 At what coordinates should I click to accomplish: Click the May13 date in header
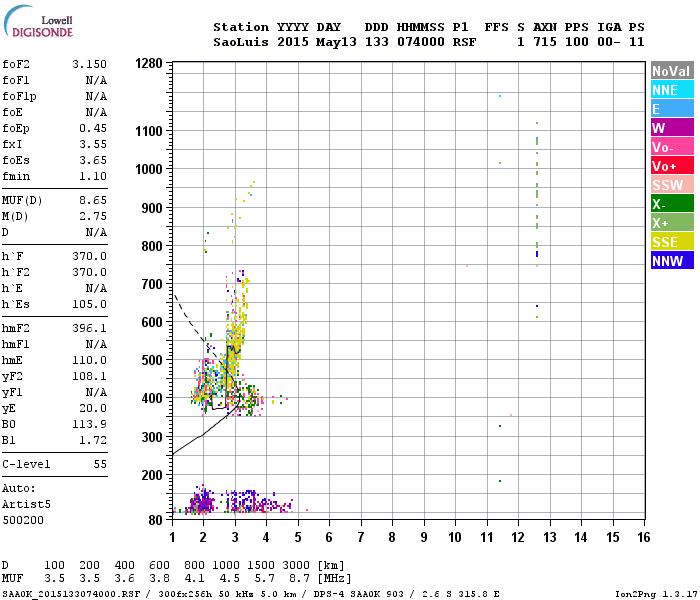[x=336, y=42]
